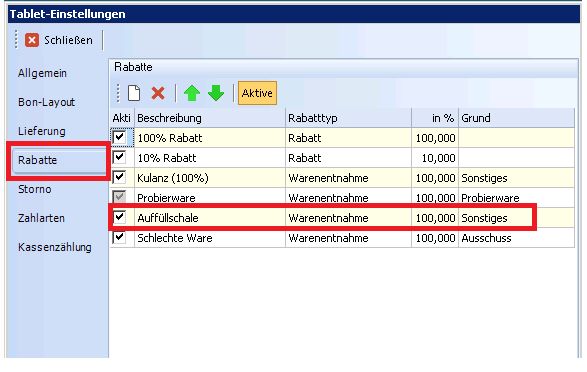
Task: Toggle the active checkbox for Auffüllschale
Action: click(x=119, y=217)
